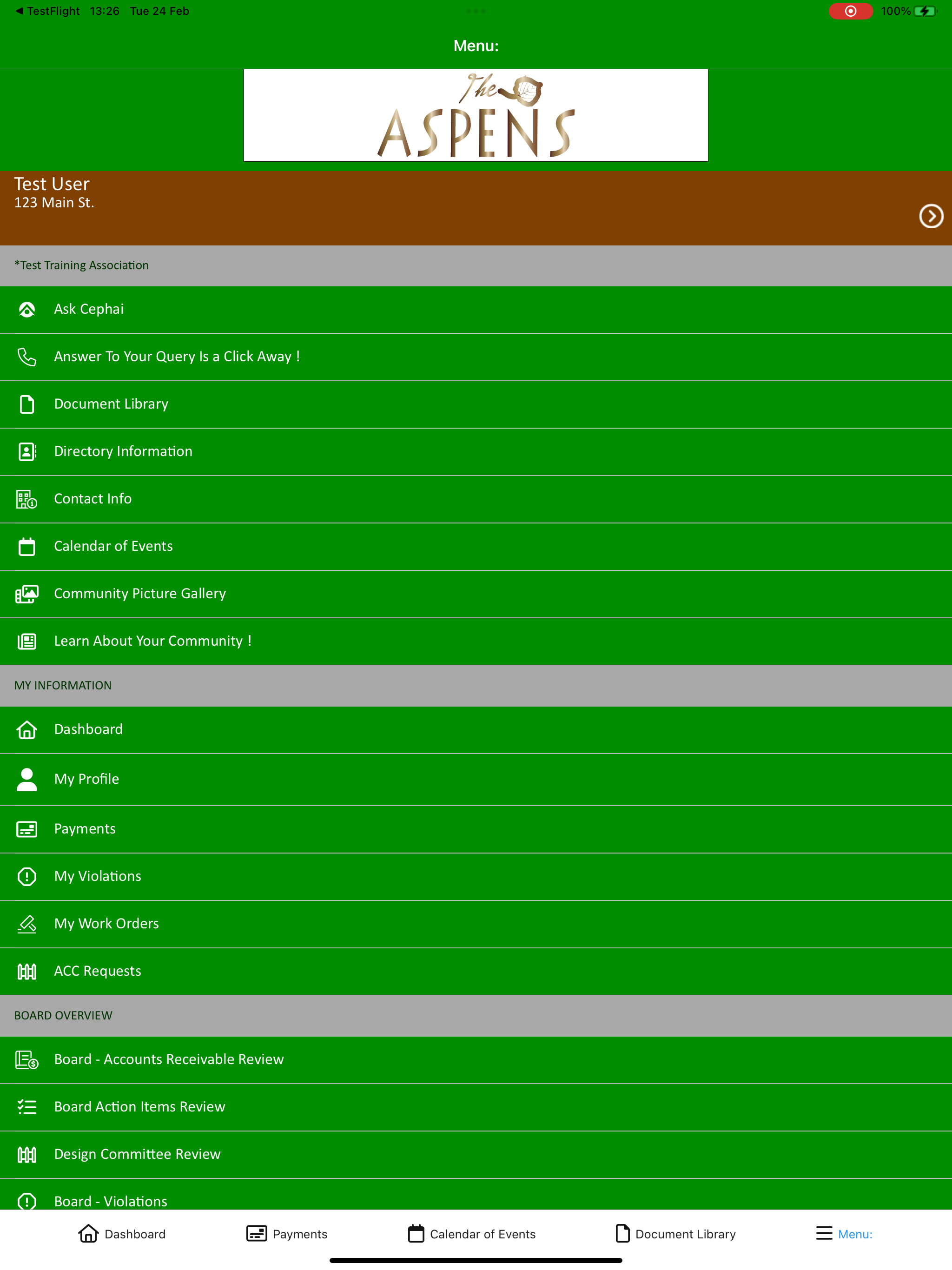
Task: Tap The Aspens logo banner
Action: (476, 115)
